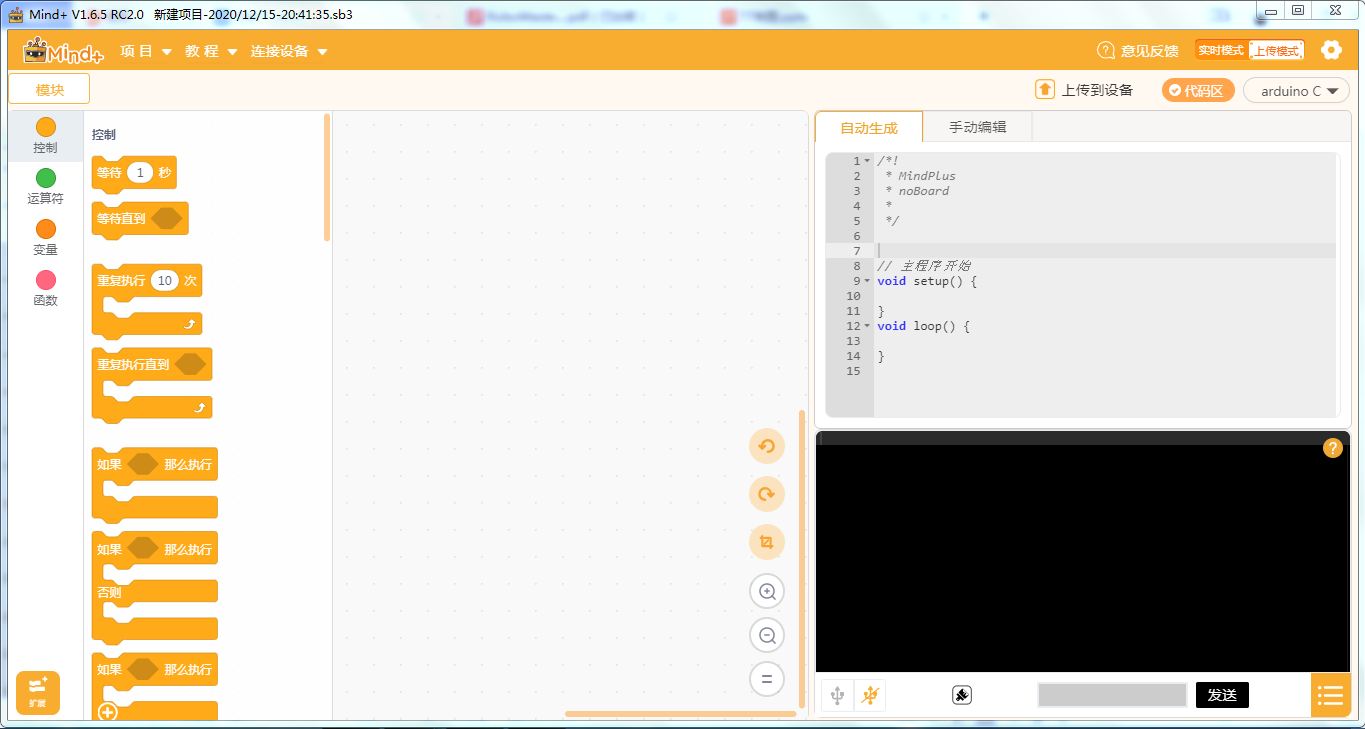Click the serial send input field
Image resolution: width=1365 pixels, height=729 pixels.
tap(1112, 695)
